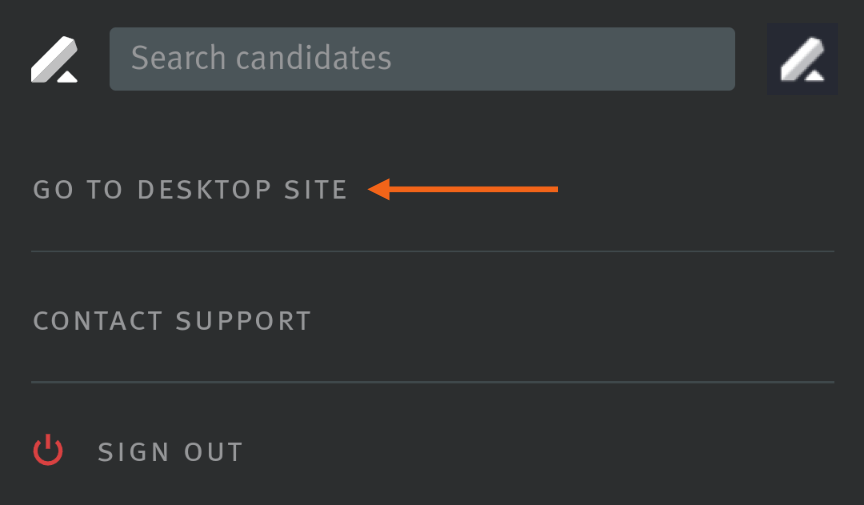
Task: Open the Go To Desktop Site link
Action: point(190,190)
